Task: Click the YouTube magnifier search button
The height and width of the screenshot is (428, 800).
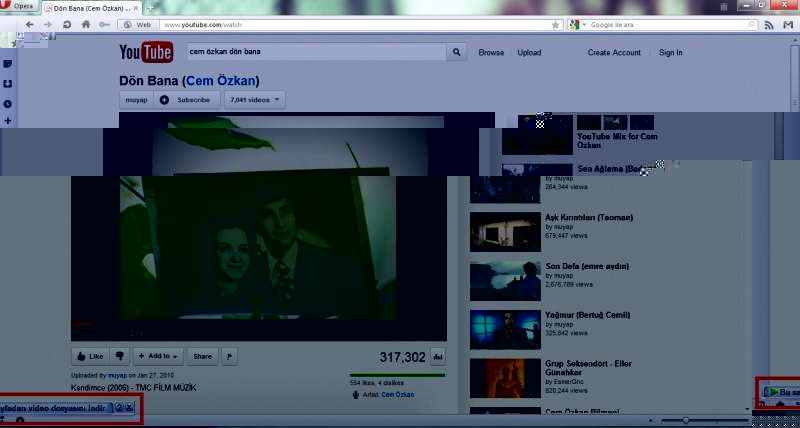Action: coord(457,52)
